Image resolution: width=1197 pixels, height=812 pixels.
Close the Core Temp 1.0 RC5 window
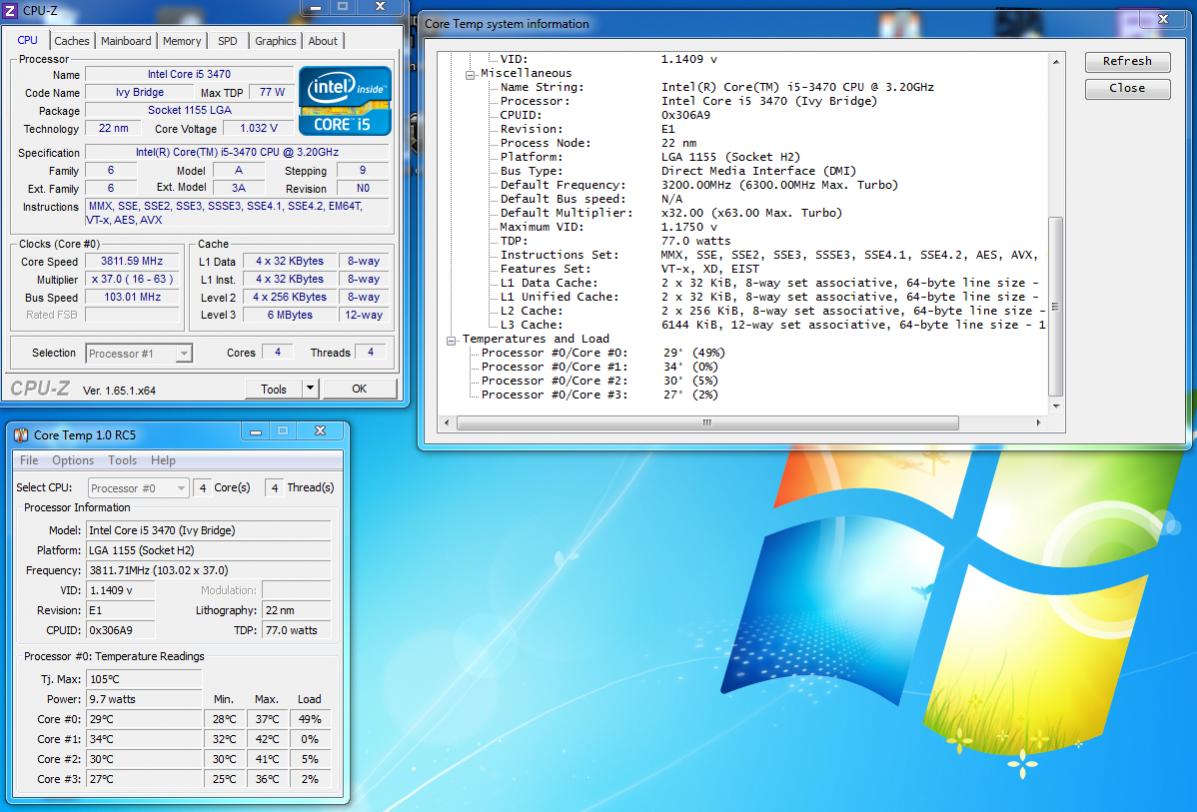click(x=321, y=431)
